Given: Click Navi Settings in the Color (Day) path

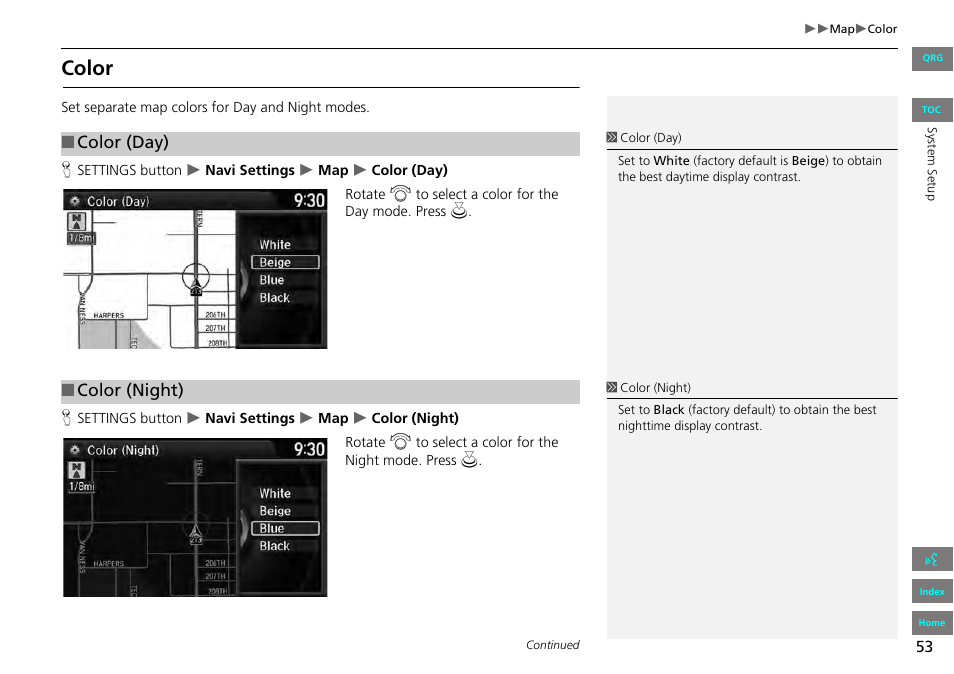Looking at the screenshot, I should click(x=249, y=170).
